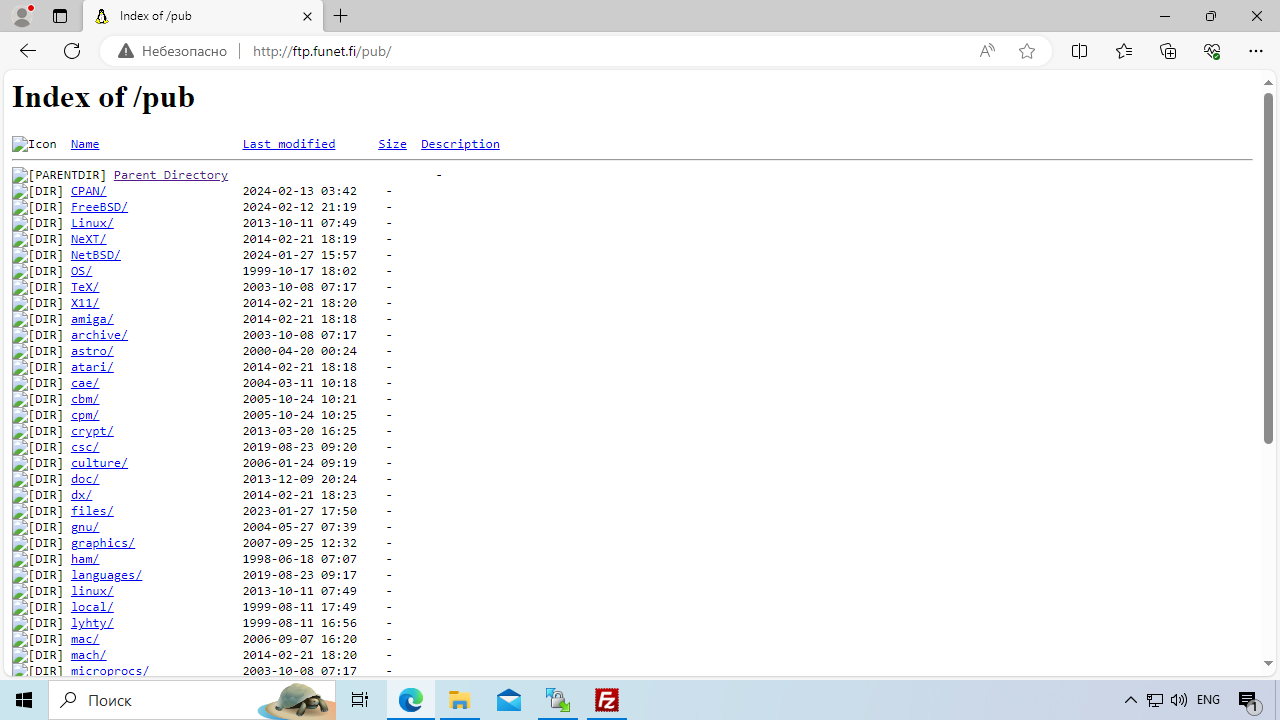Add page to favorites with star icon
Image resolution: width=1280 pixels, height=720 pixels.
click(1027, 51)
